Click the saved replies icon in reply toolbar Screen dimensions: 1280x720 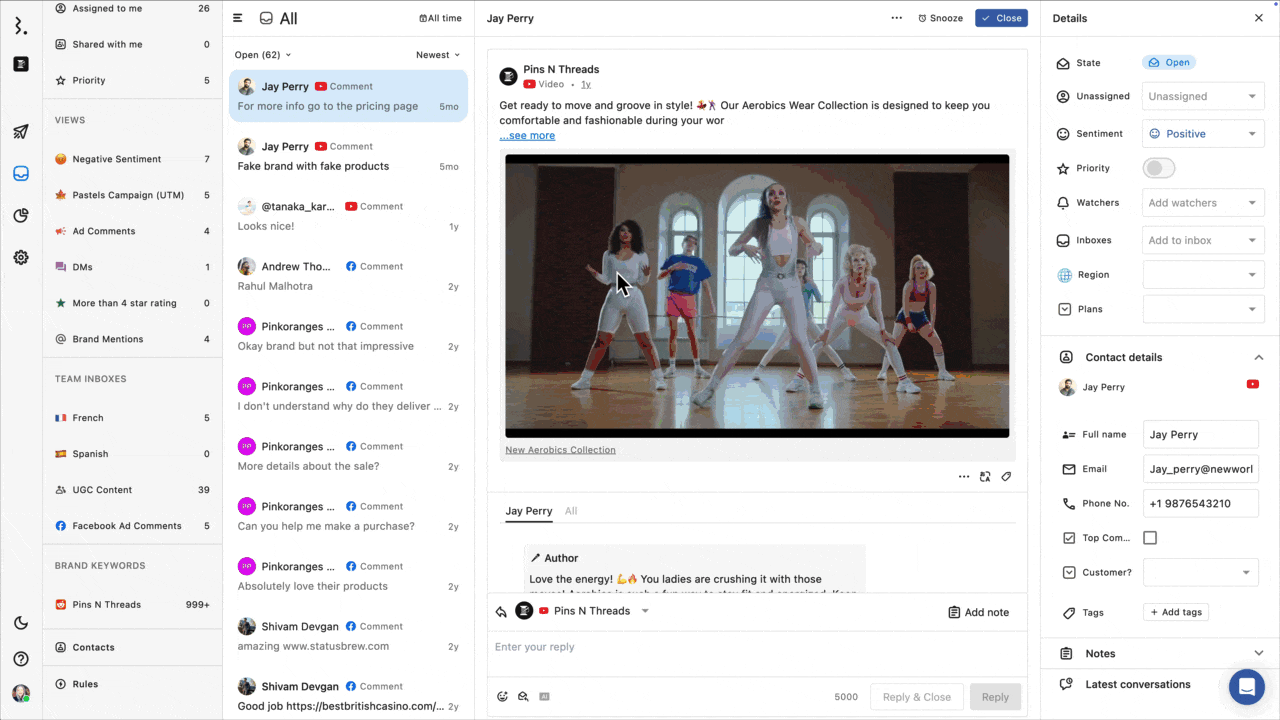pos(523,696)
